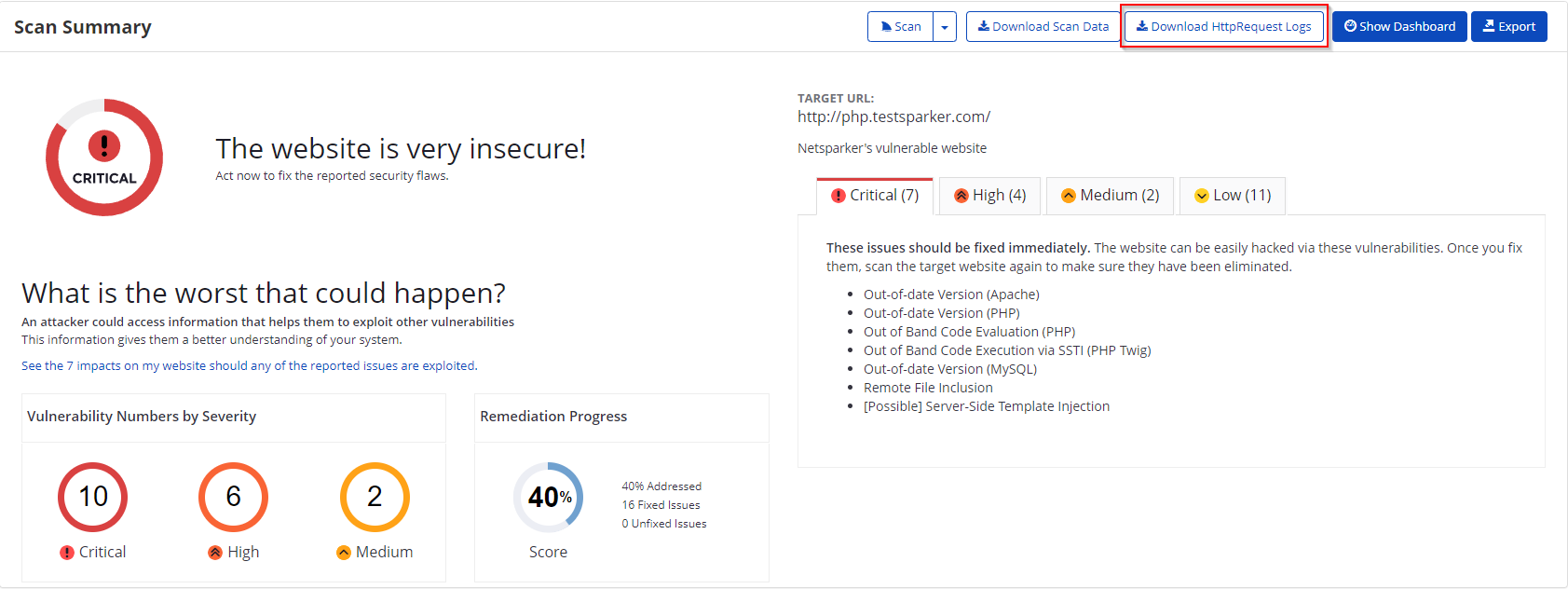The width and height of the screenshot is (1568, 589).
Task: Click the 40% remediation score progress ring
Action: click(x=549, y=497)
